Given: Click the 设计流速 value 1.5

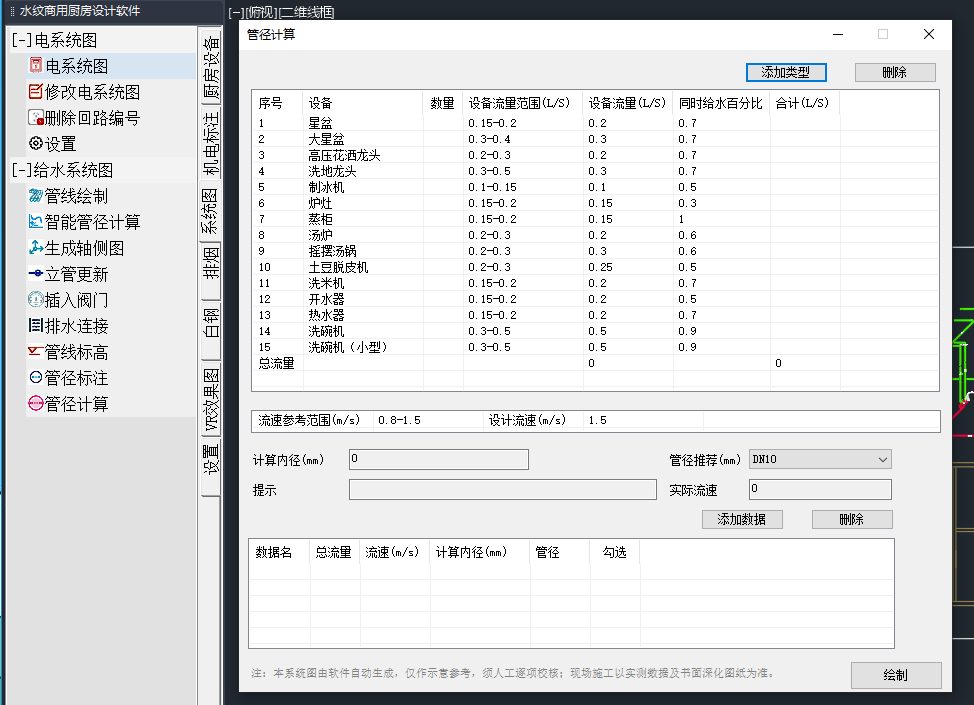Looking at the screenshot, I should click(598, 421).
